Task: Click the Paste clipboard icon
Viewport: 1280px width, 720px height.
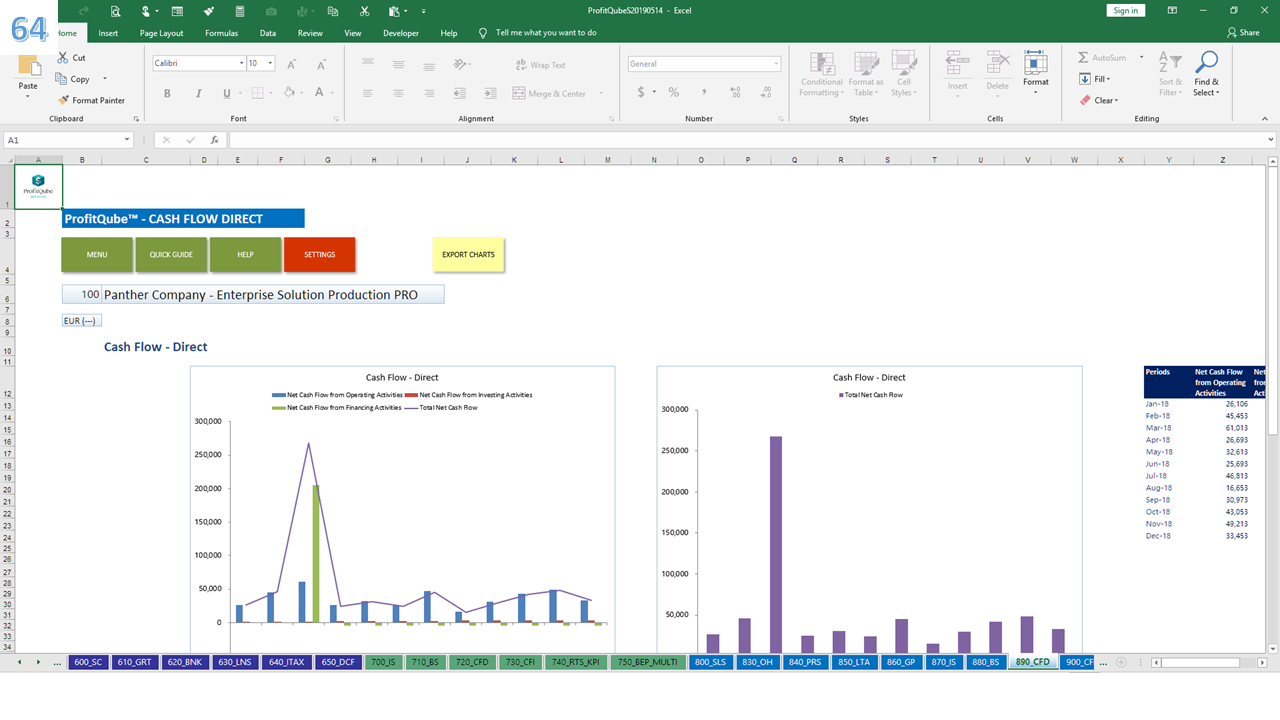Action: pos(29,66)
